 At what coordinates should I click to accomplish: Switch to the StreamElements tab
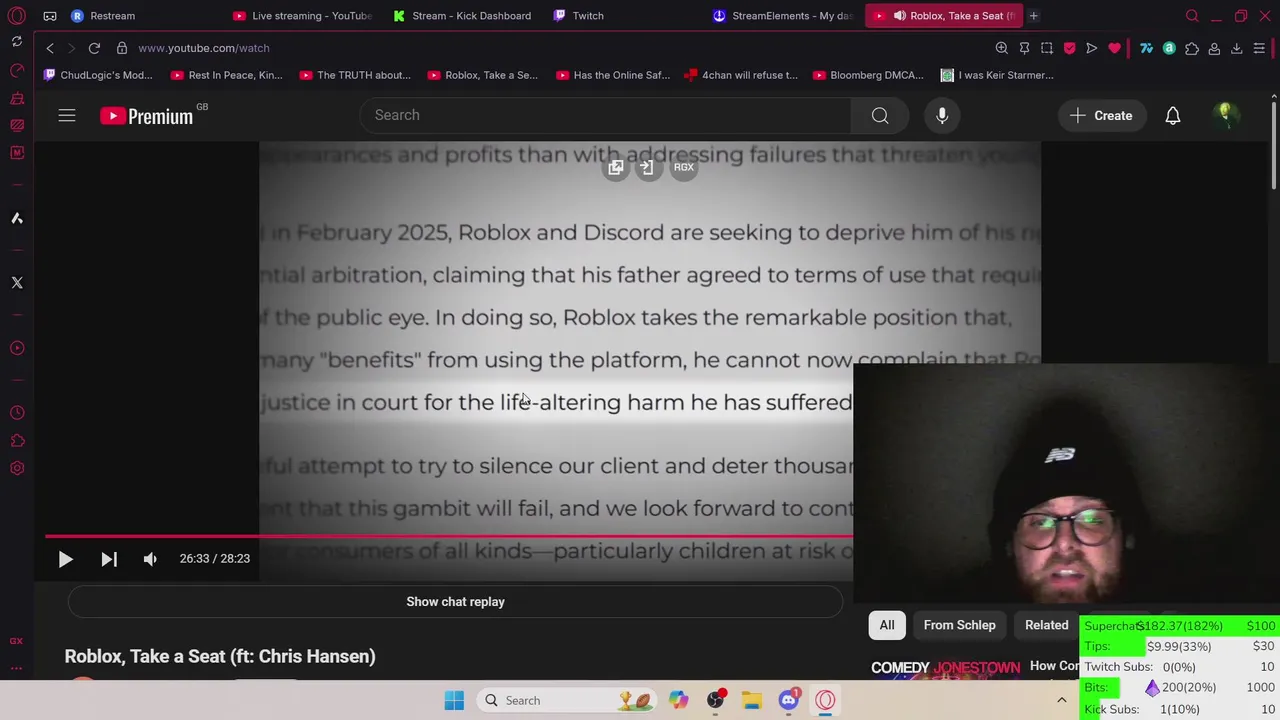tap(783, 16)
